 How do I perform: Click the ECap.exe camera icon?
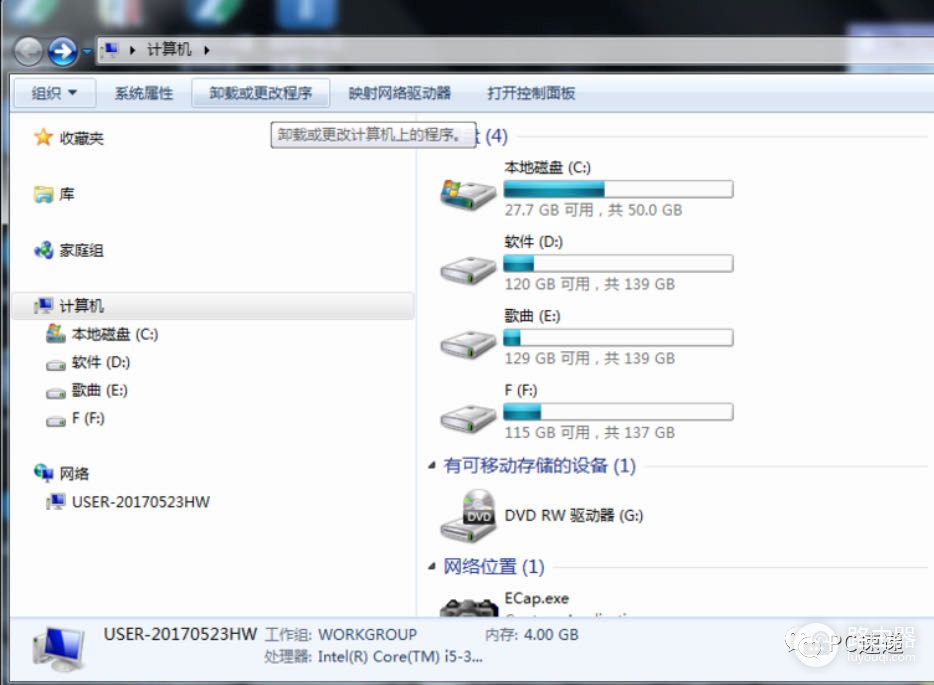point(469,607)
